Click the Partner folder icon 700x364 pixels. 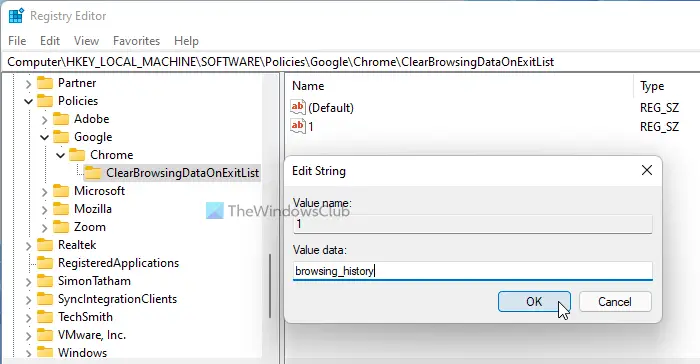[45, 83]
